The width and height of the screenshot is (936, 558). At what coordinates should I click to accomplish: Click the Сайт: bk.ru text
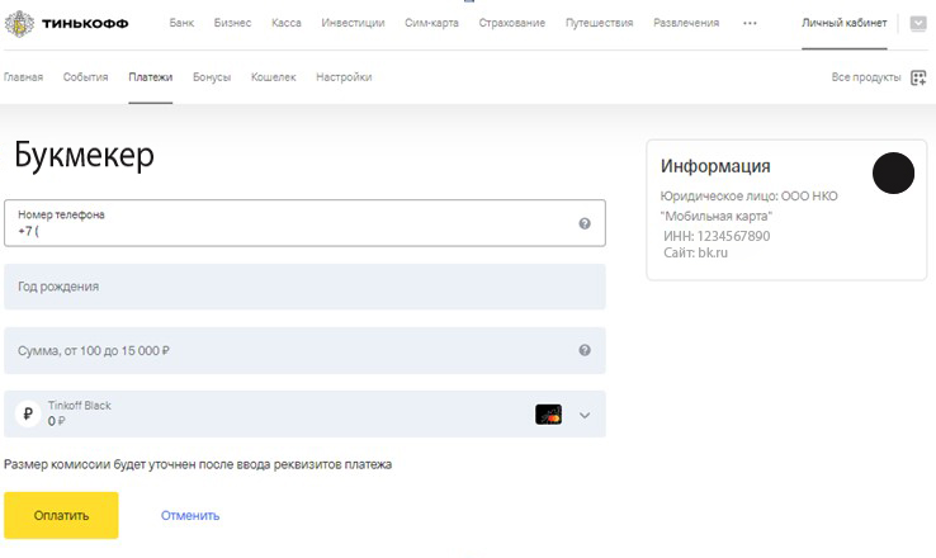point(695,252)
